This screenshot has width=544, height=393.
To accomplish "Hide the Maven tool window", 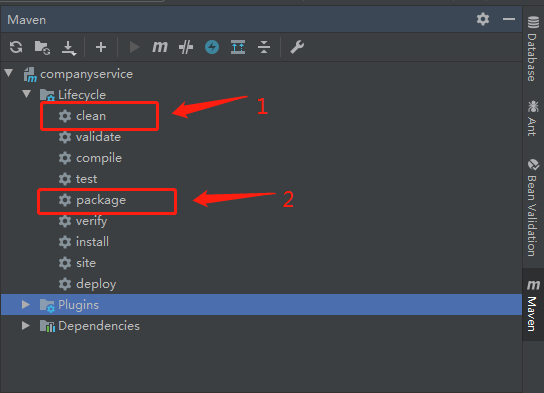I will [509, 19].
